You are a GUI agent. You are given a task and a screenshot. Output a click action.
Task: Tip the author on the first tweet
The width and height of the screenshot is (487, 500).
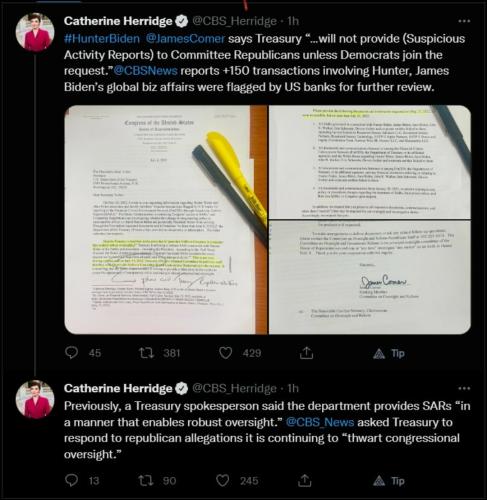[389, 353]
